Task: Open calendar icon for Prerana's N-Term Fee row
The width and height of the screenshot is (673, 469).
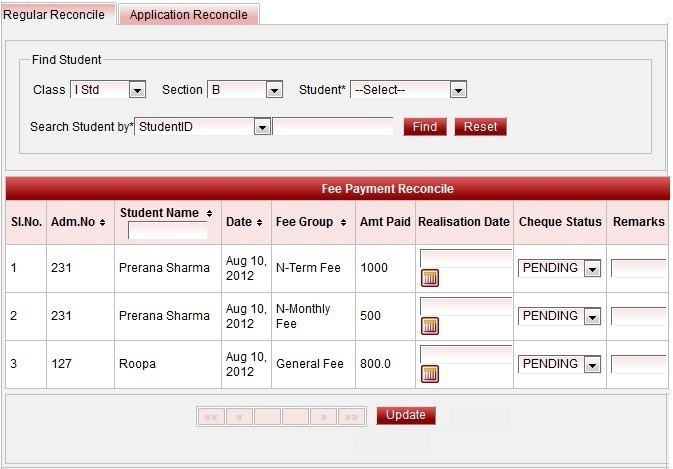Action: click(x=430, y=278)
